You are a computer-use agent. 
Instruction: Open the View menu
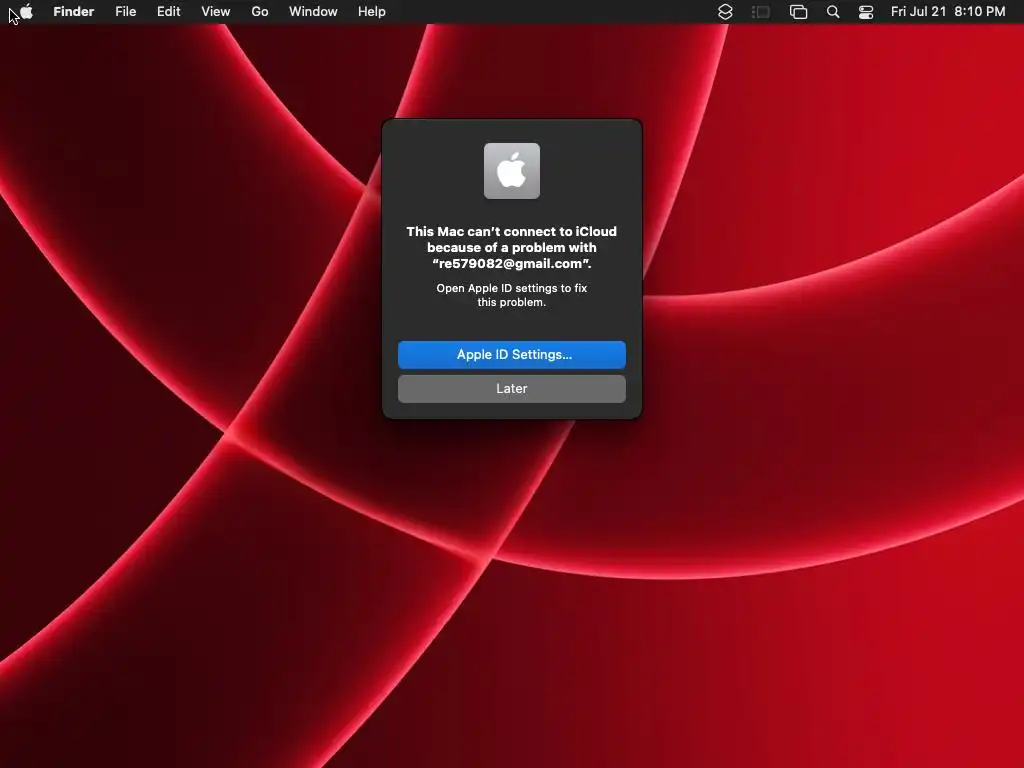click(x=216, y=12)
